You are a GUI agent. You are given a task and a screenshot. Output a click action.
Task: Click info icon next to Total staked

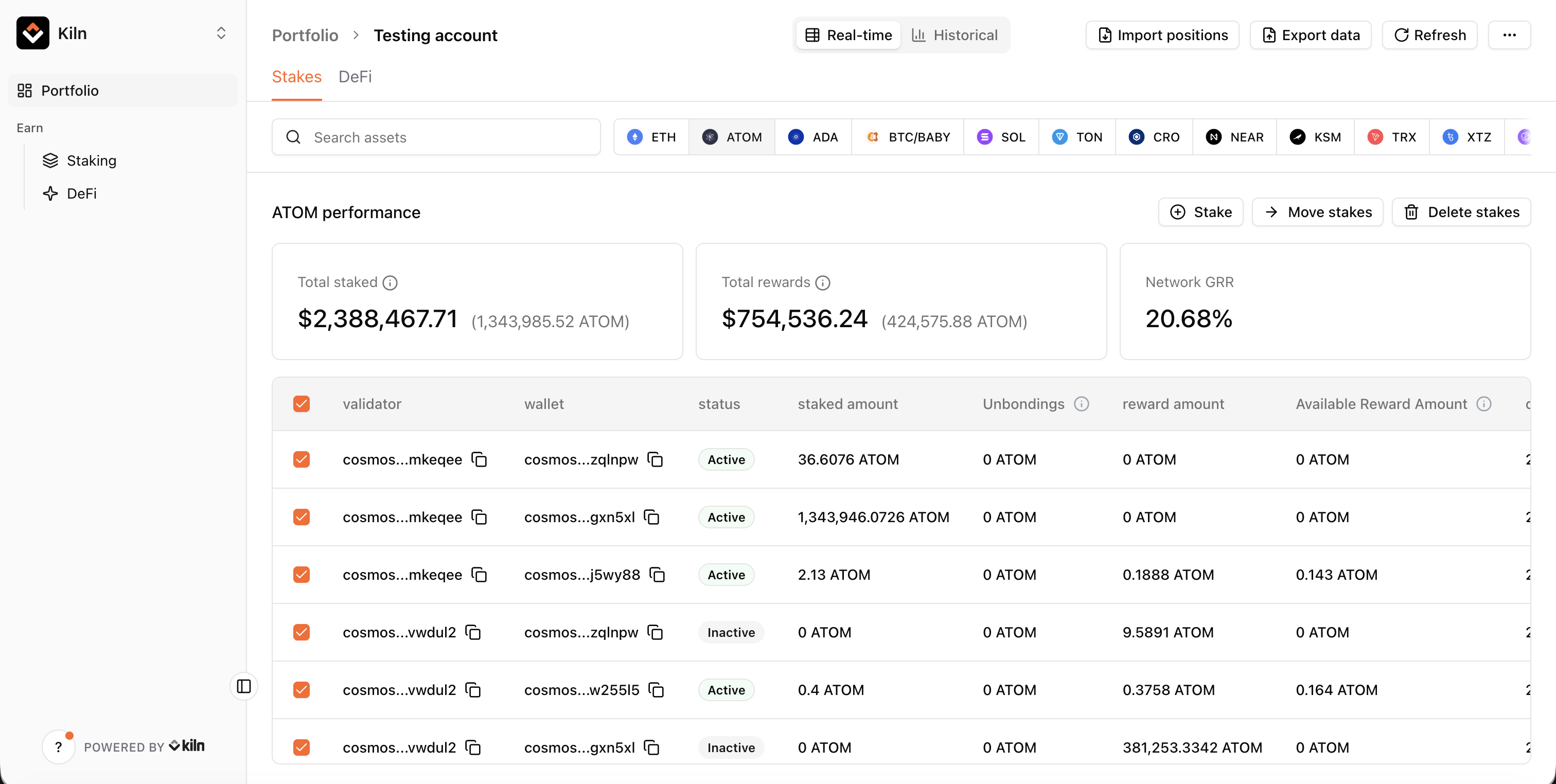coord(390,282)
